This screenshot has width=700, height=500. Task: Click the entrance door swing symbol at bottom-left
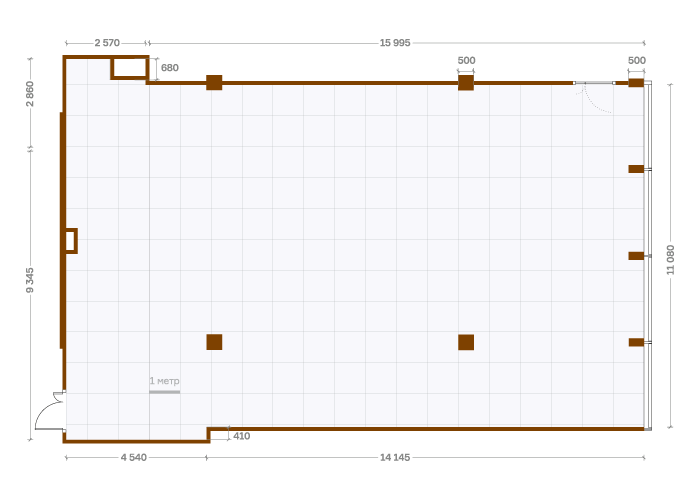[50, 414]
